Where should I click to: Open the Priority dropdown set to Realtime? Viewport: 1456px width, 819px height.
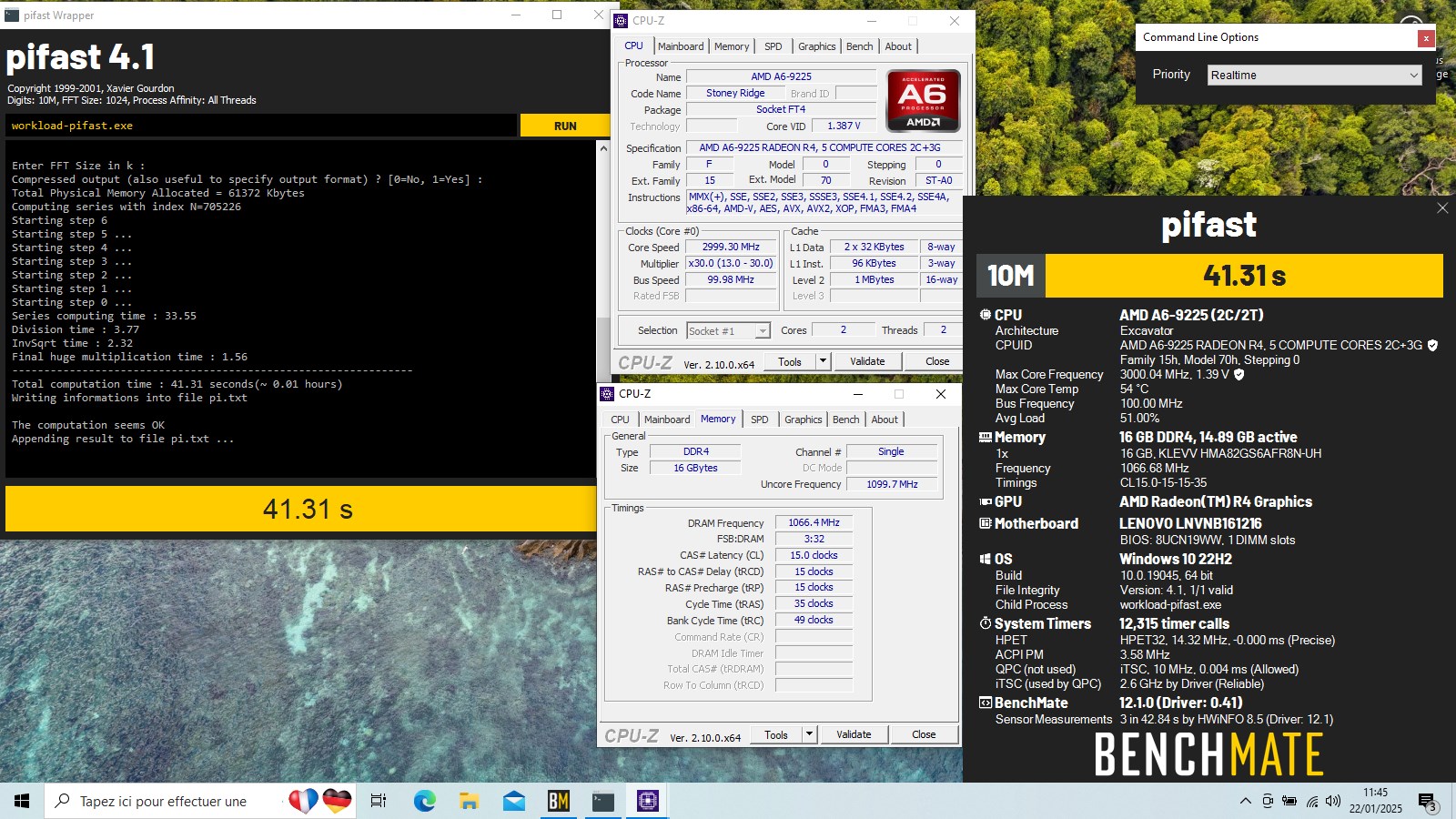click(1314, 76)
